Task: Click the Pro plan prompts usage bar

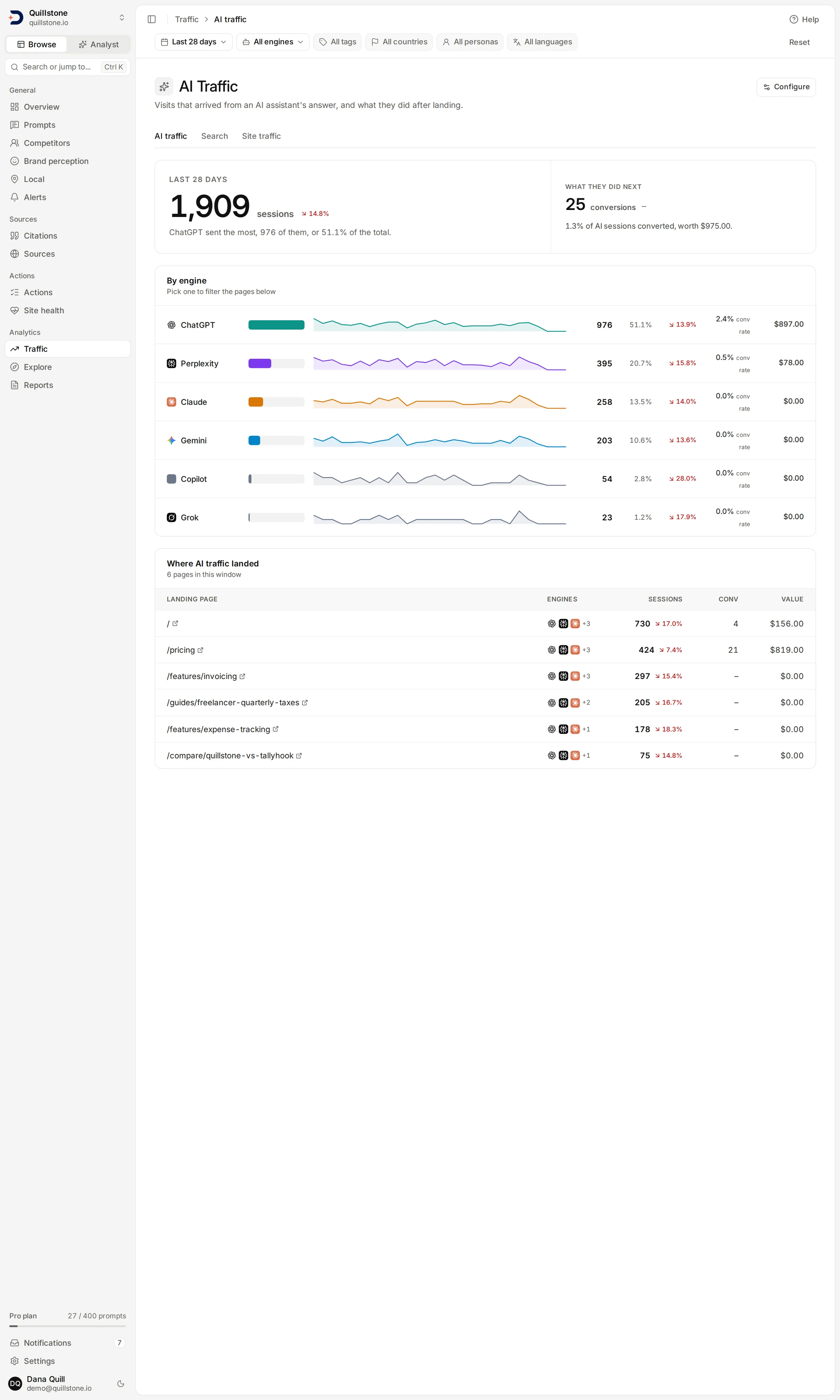Action: (x=67, y=1326)
